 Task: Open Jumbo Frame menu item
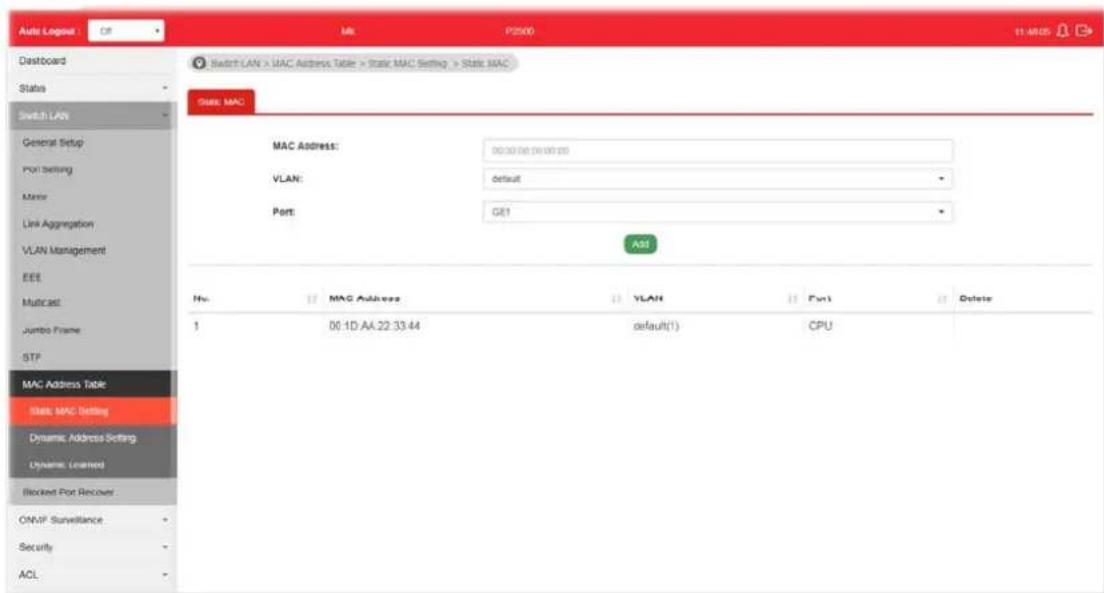[51, 330]
